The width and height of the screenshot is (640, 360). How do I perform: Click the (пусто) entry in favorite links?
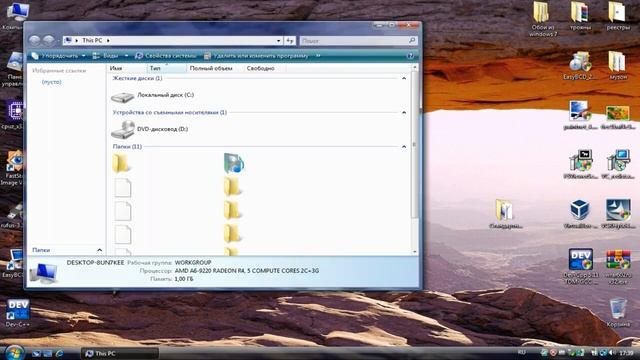51,82
